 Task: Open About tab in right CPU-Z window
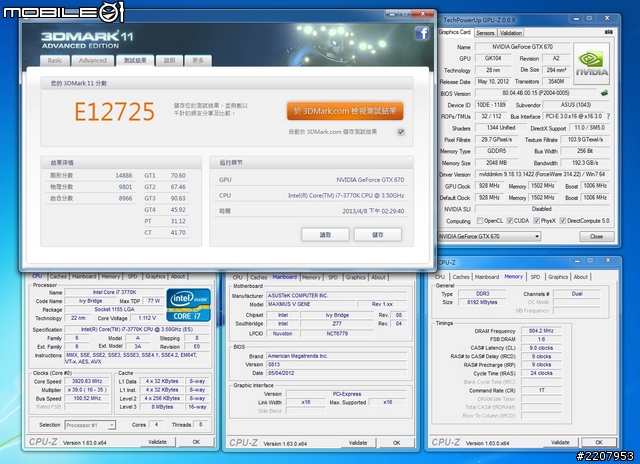pyautogui.click(x=580, y=277)
